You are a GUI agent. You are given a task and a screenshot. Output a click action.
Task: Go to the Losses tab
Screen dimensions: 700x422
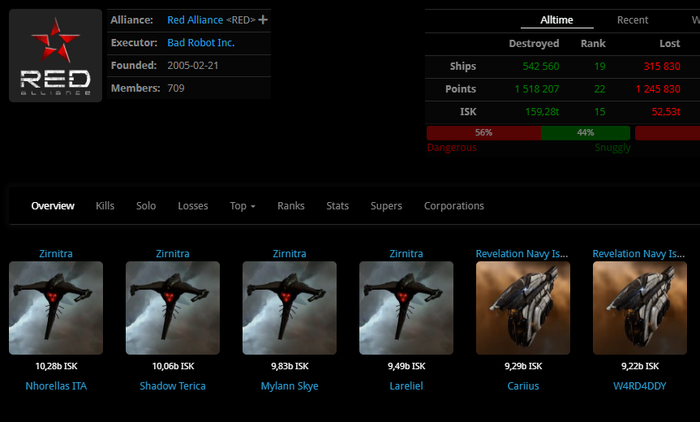(193, 206)
